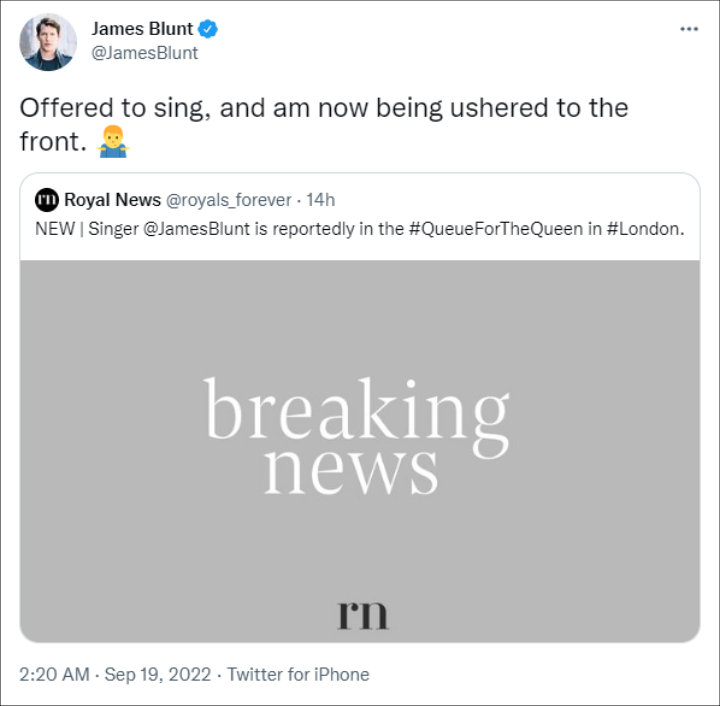Open the #QueueForTheQueen hashtag
Image resolution: width=720 pixels, height=706 pixels.
tap(495, 229)
